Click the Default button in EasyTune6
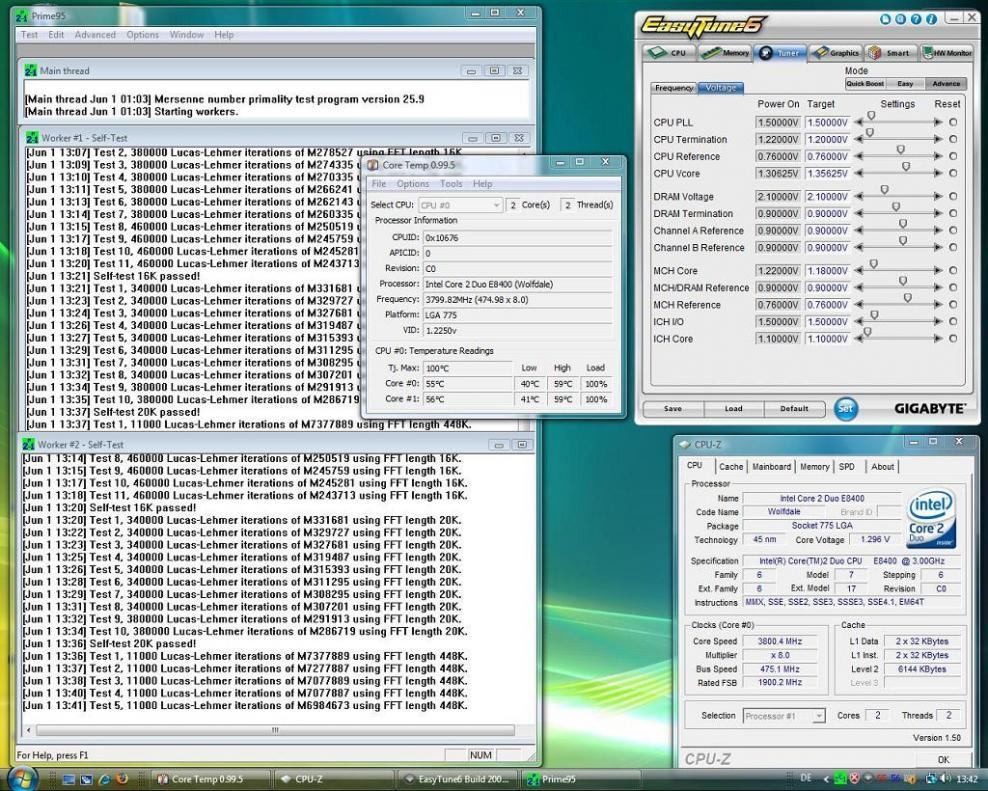988x791 pixels. [x=794, y=408]
